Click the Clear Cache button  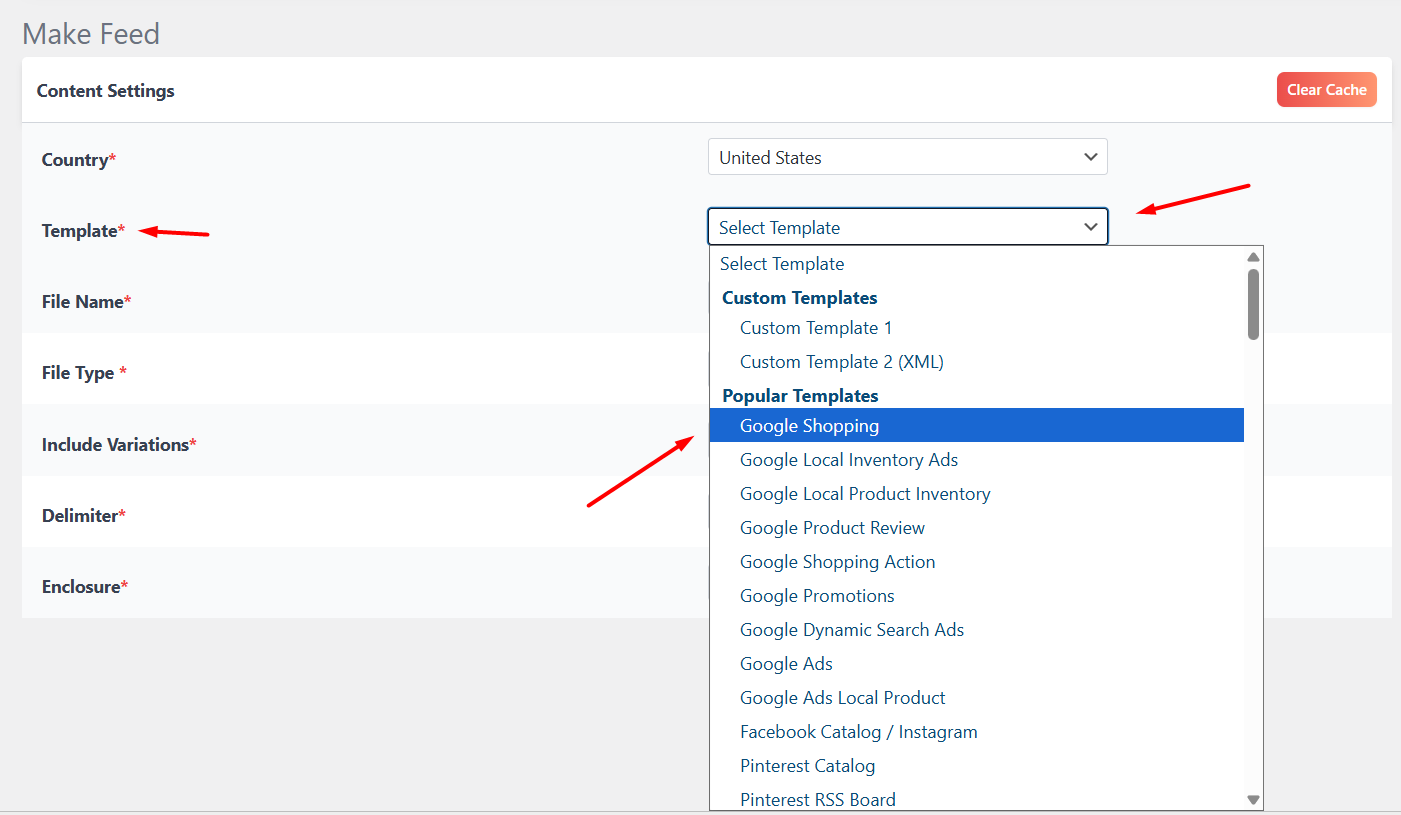tap(1326, 90)
